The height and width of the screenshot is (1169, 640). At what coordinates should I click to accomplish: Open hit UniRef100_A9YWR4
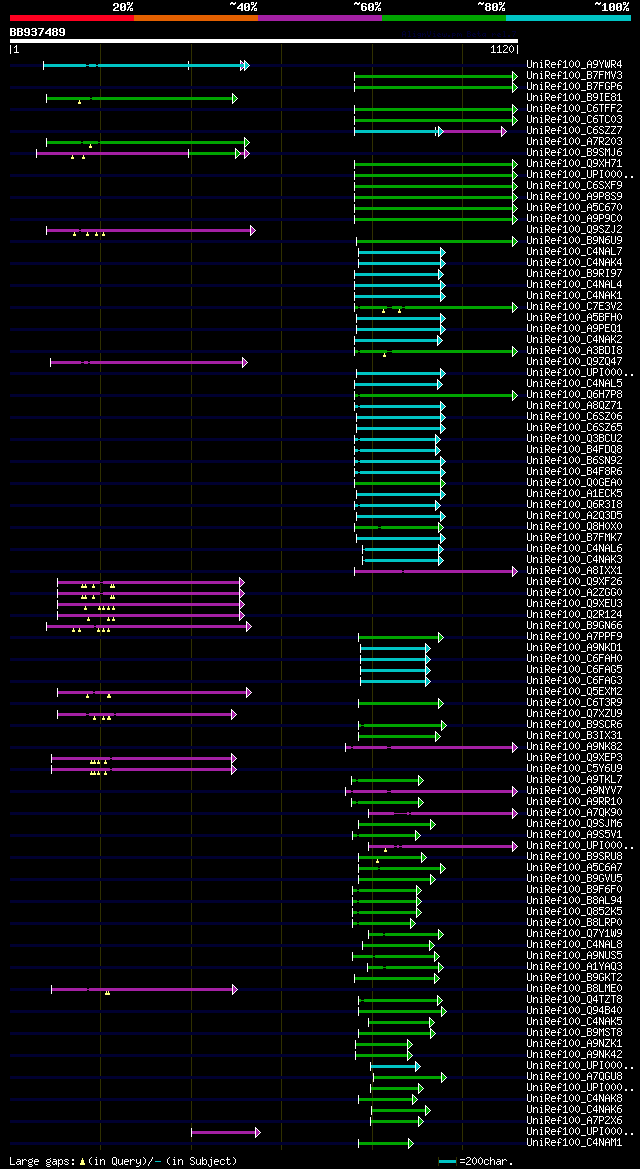pos(574,65)
